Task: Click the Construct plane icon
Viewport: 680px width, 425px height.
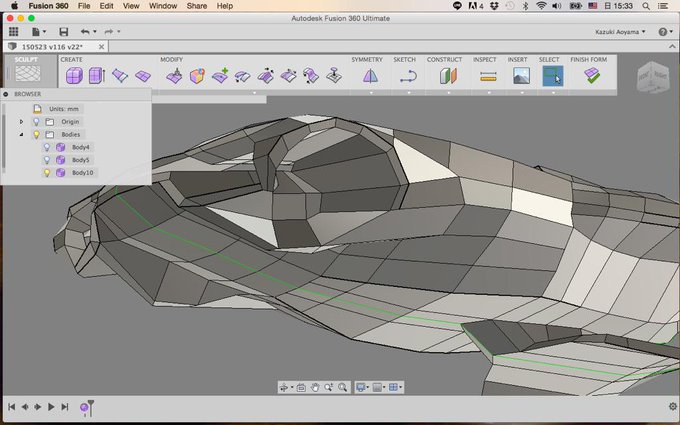Action: (448, 76)
